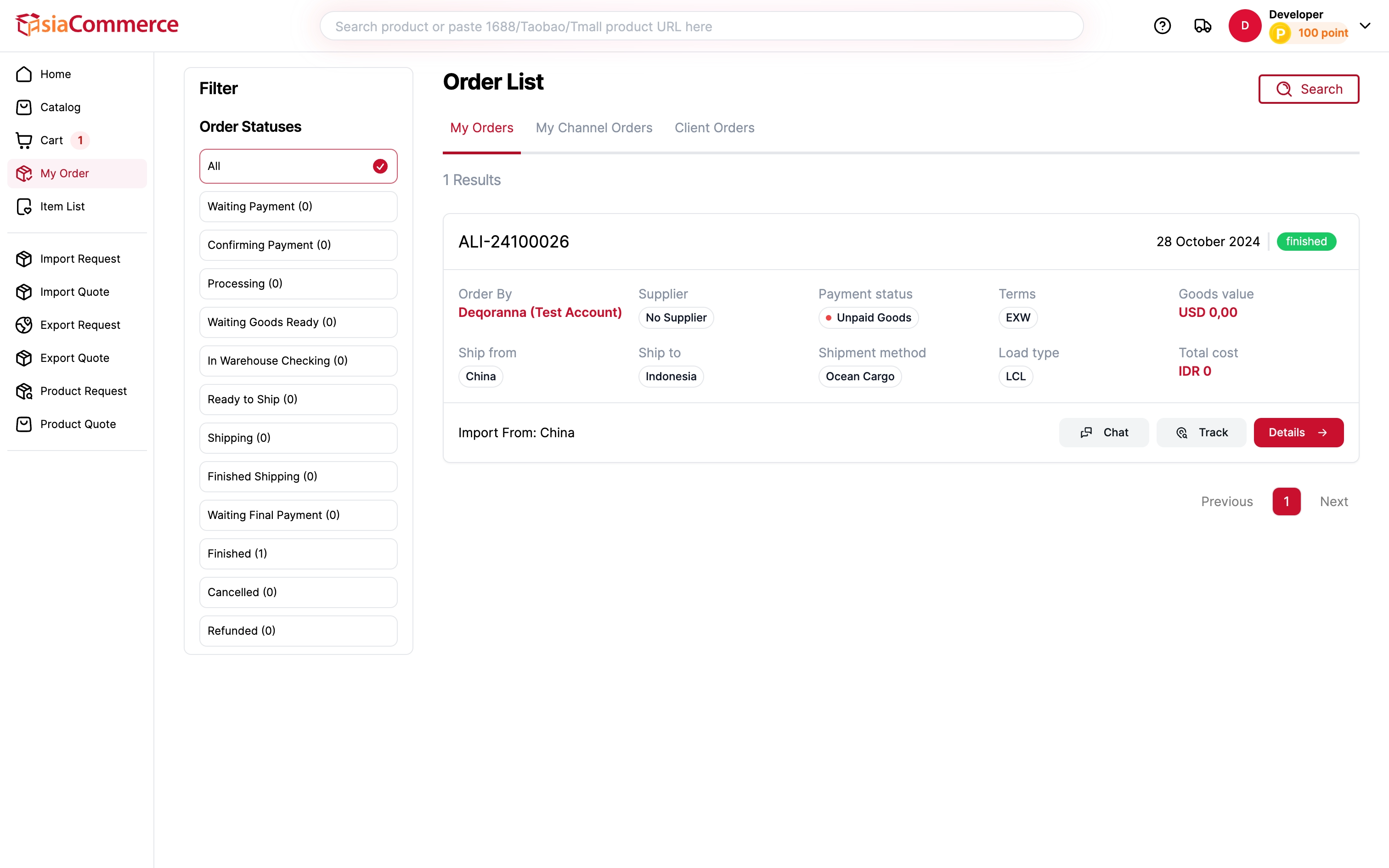Screen dimensions: 1389x868
Task: Open Product Quote page label
Action: tap(78, 424)
